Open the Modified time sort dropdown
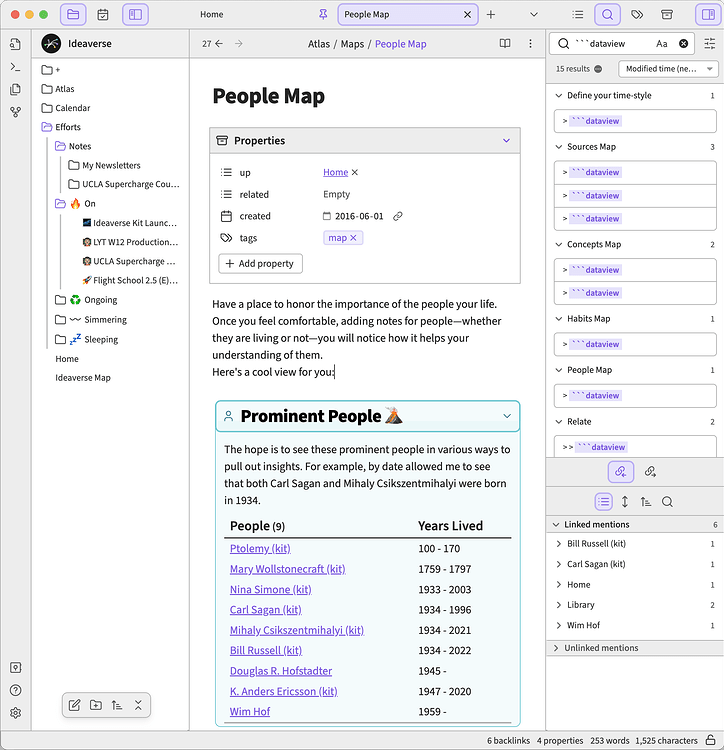Image resolution: width=724 pixels, height=750 pixels. [x=668, y=69]
